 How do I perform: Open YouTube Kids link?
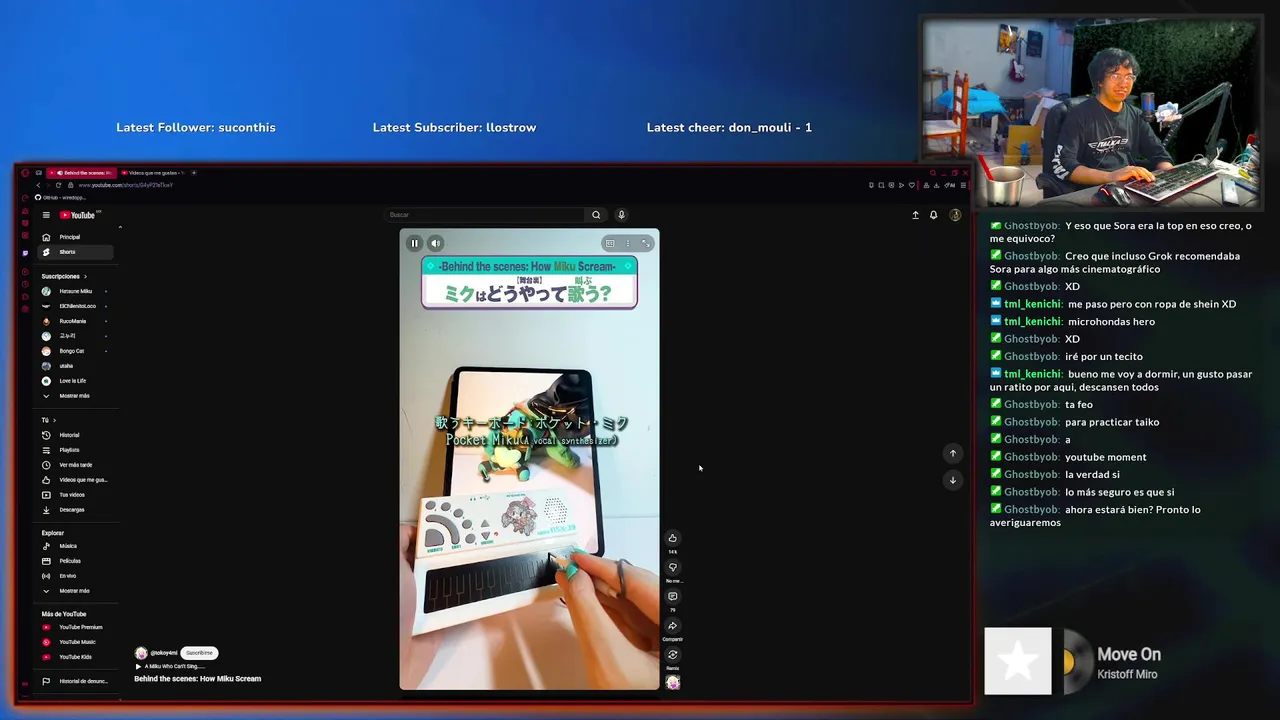pos(76,657)
